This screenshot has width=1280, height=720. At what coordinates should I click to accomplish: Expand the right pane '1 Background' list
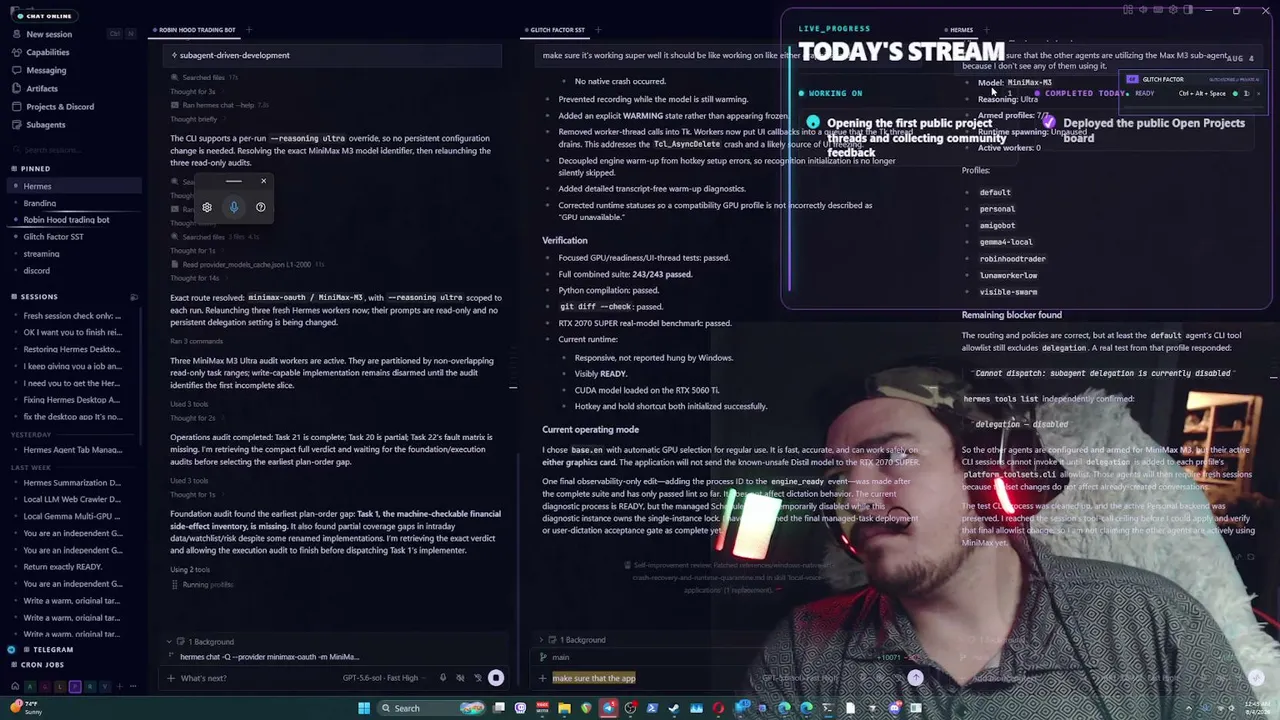pyautogui.click(x=573, y=640)
